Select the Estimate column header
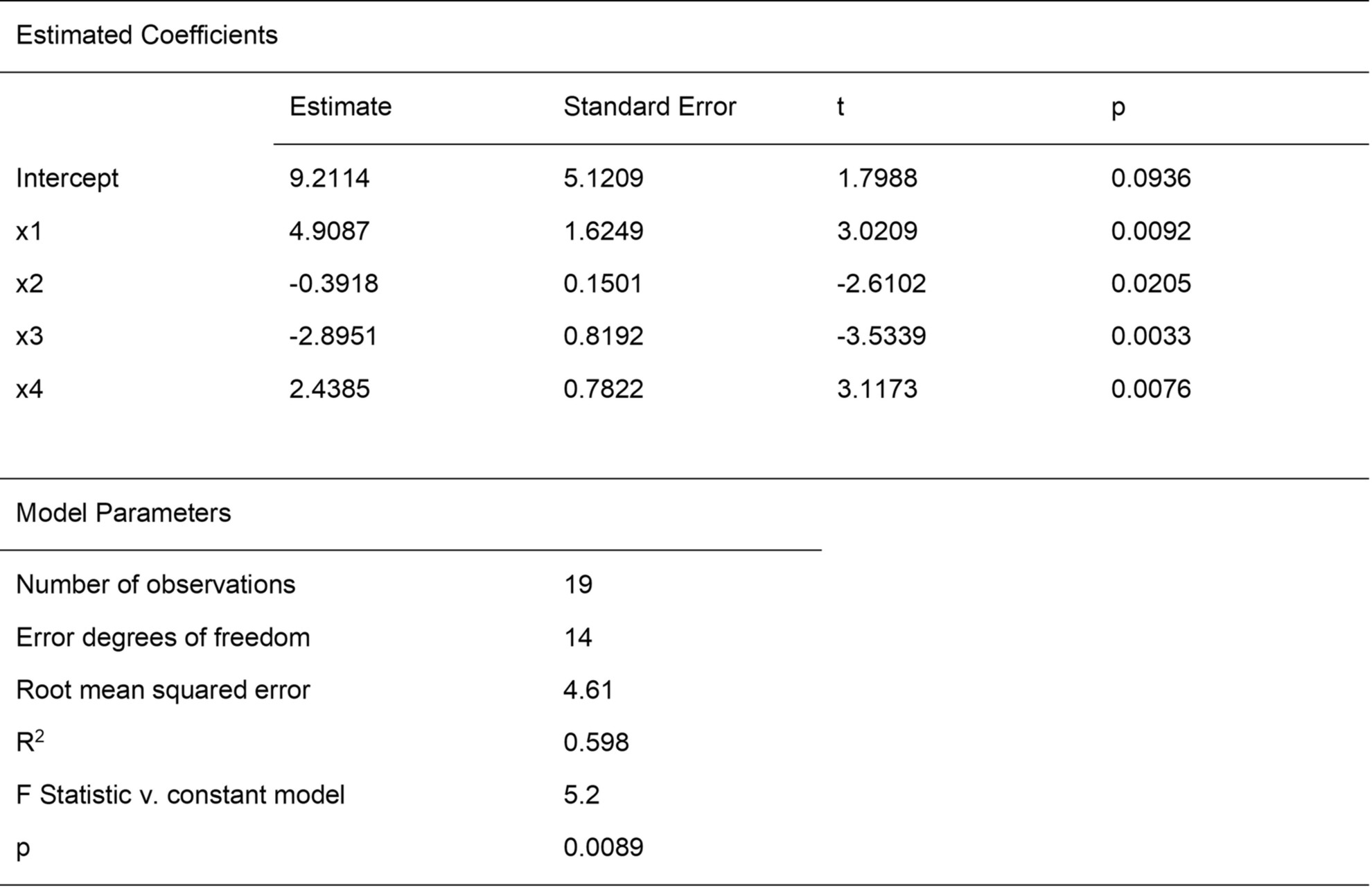The height and width of the screenshot is (888, 1372). coord(340,107)
